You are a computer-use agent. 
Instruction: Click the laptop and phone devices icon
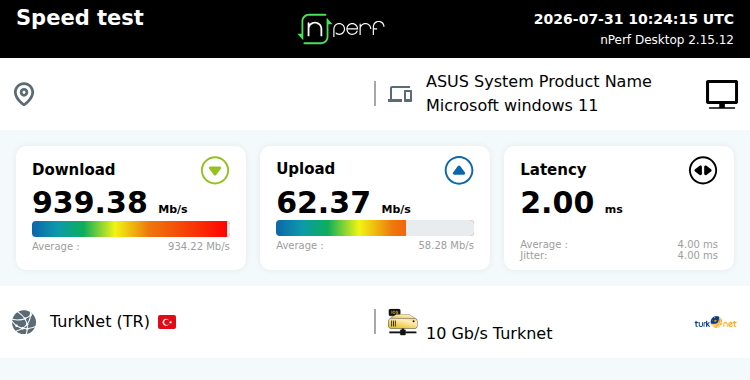400,94
